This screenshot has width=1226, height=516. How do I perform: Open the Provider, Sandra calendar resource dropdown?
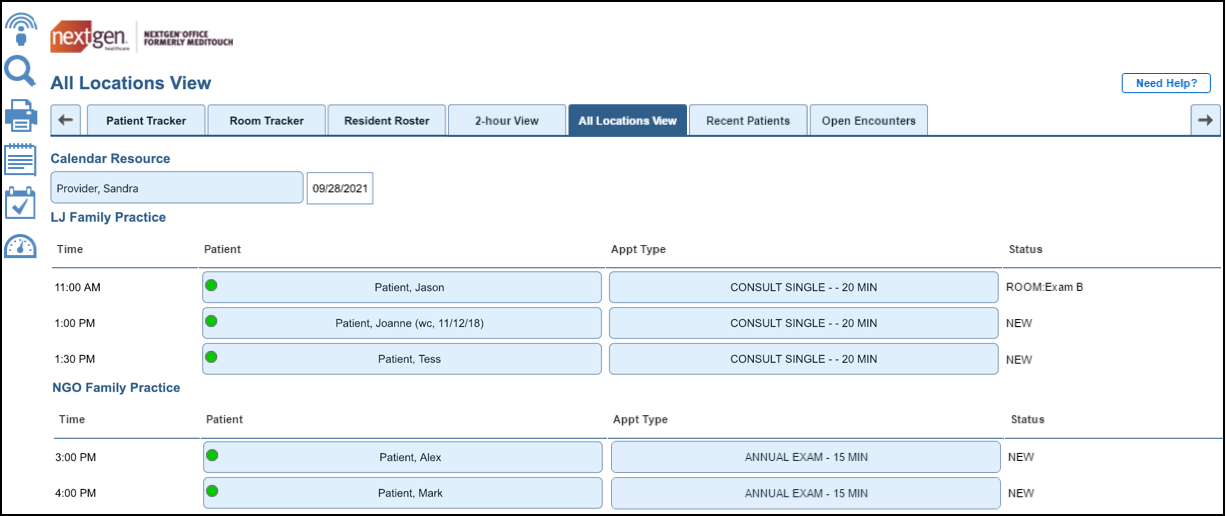pyautogui.click(x=177, y=188)
